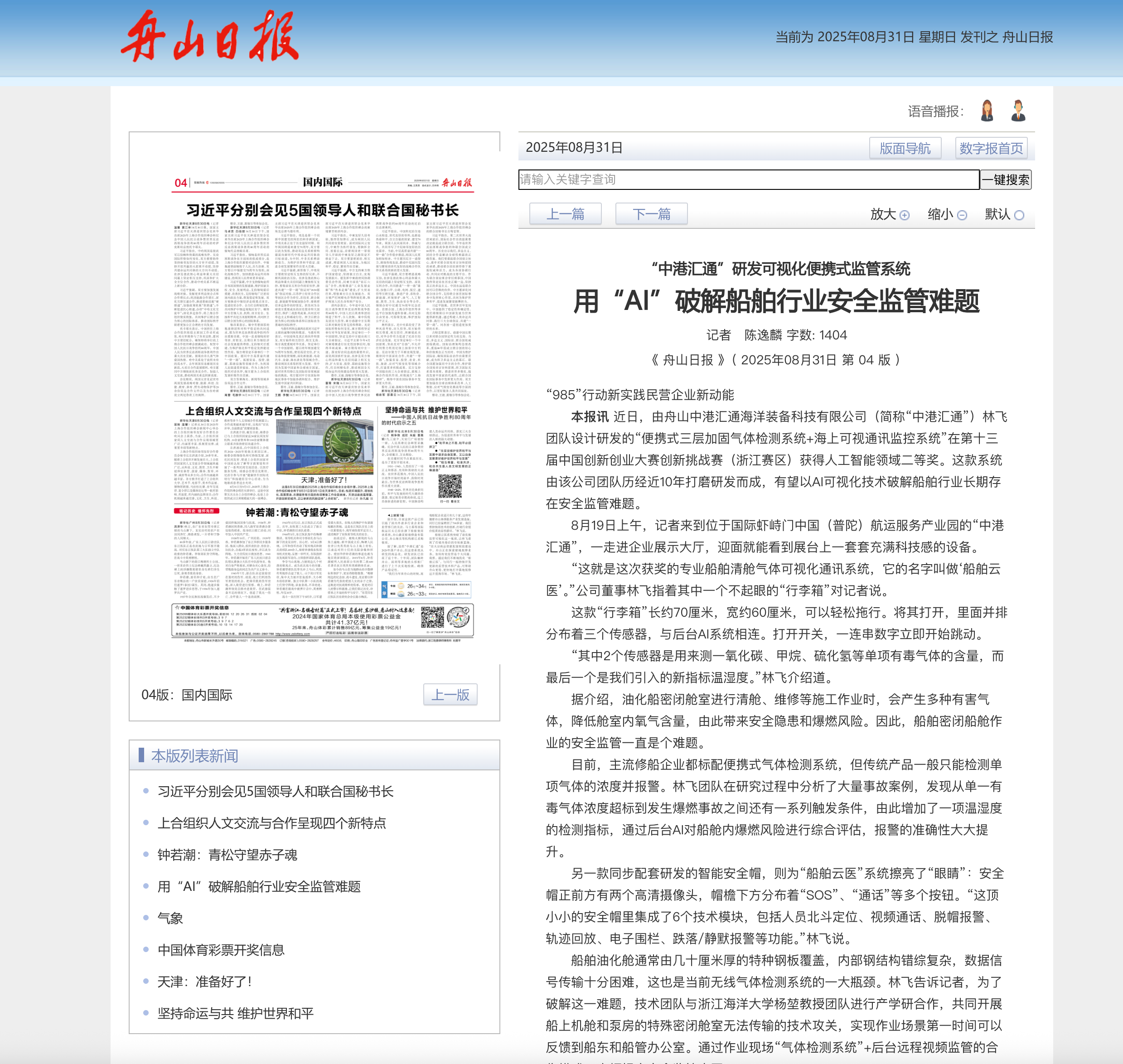Click the 放大 enlarge text label

883,214
